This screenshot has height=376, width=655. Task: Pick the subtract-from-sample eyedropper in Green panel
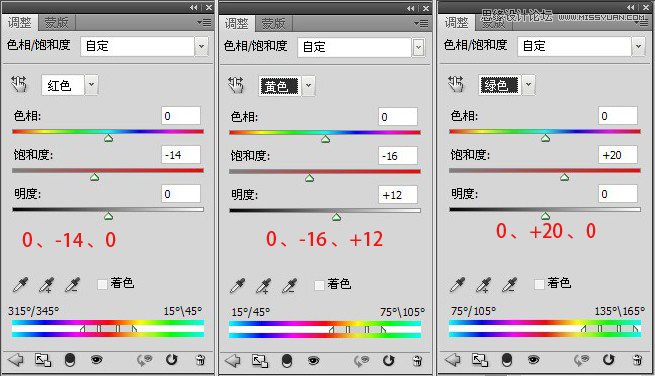click(509, 285)
